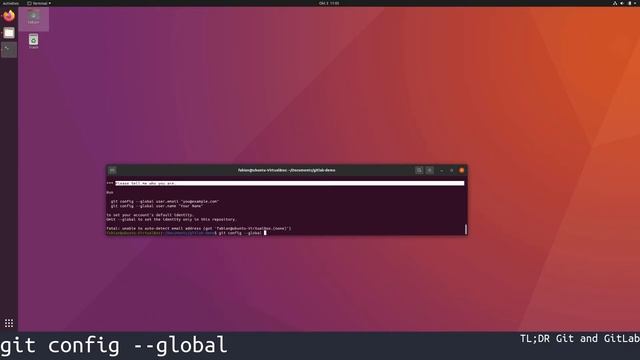640x360 pixels.
Task: Click the Activities button
Action: 10,3
